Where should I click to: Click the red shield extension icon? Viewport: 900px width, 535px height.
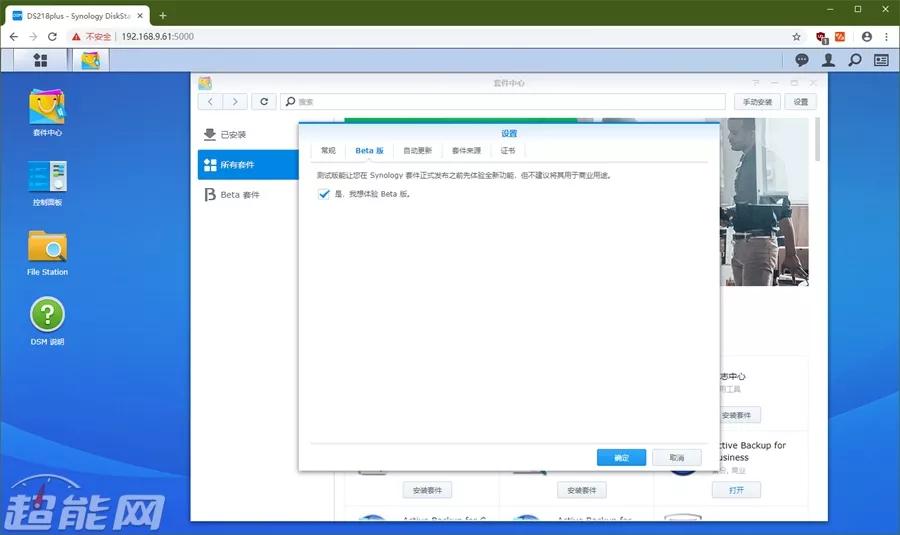(x=821, y=37)
